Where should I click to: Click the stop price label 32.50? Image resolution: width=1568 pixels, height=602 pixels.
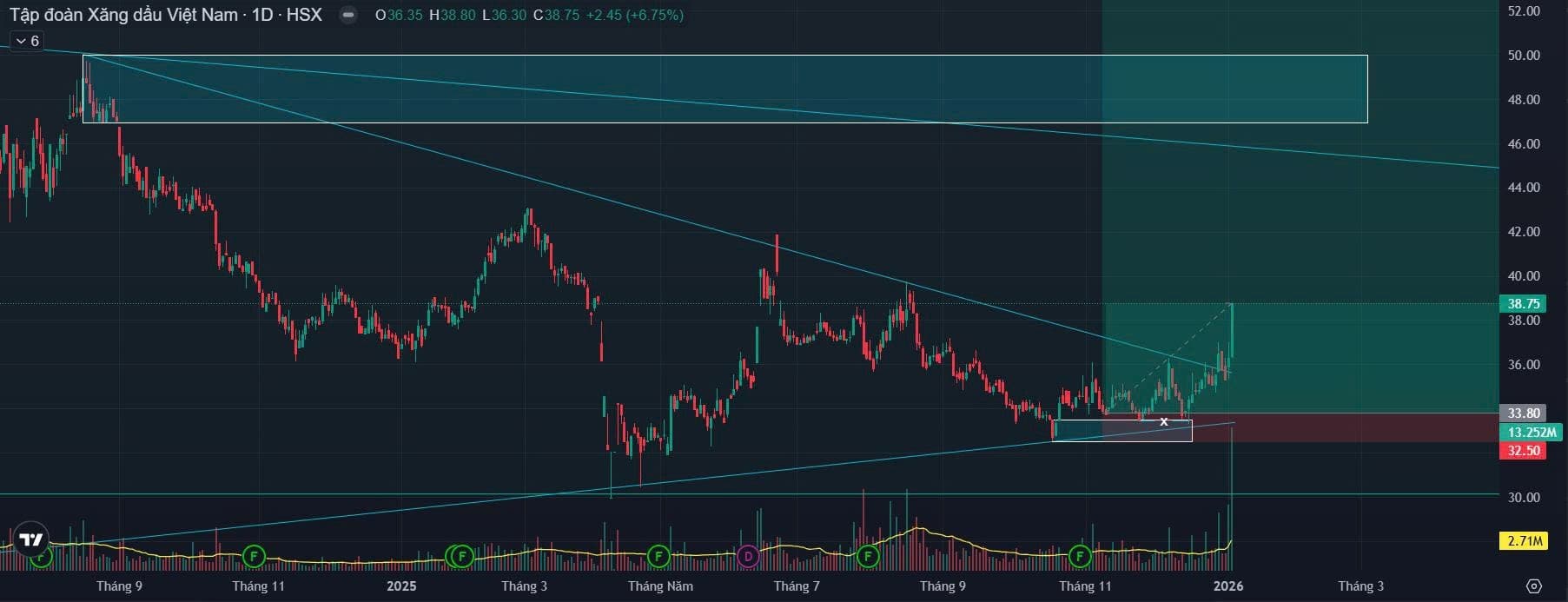click(1523, 451)
